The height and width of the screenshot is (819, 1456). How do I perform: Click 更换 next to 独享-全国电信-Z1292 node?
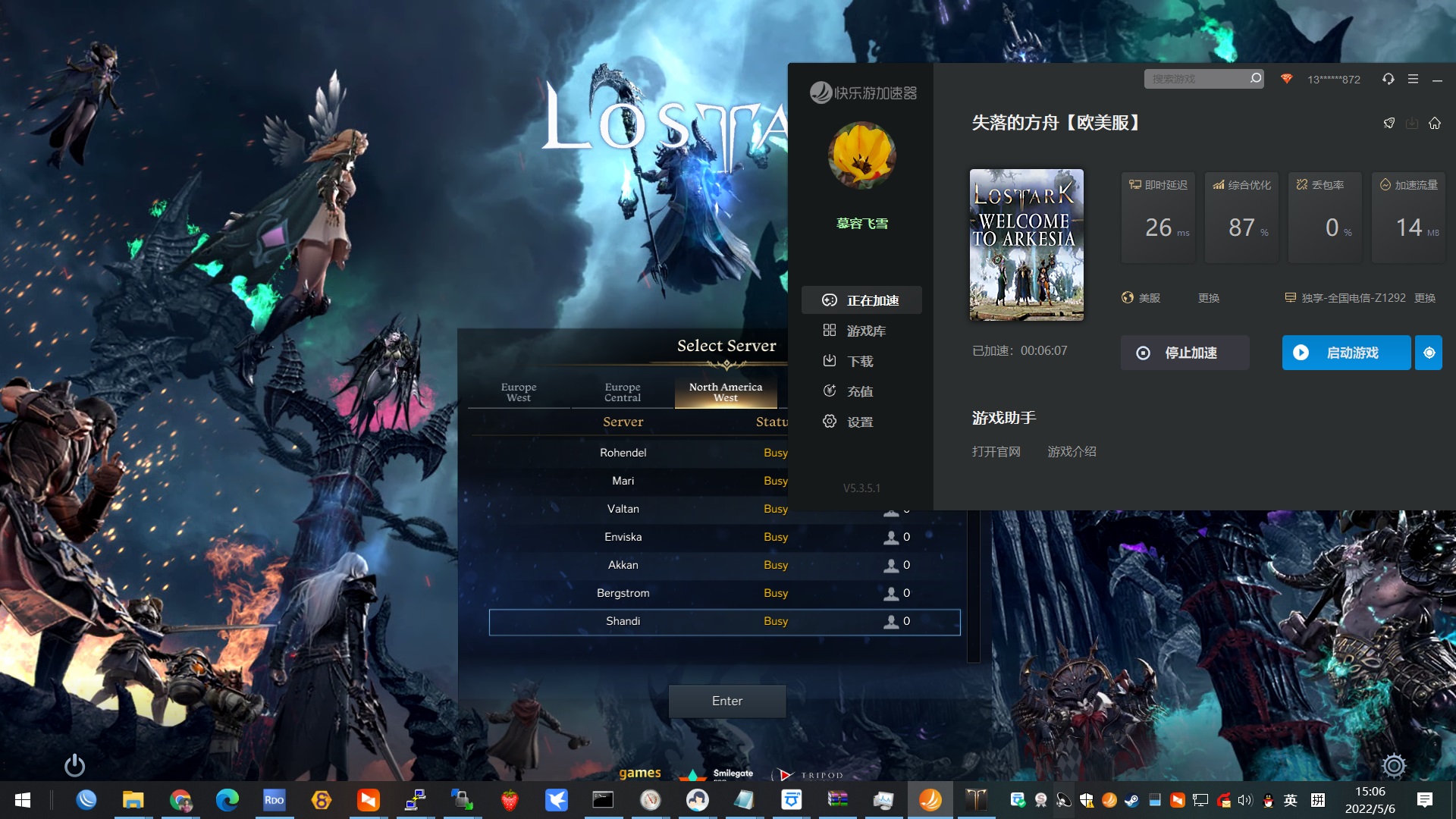pos(1425,298)
